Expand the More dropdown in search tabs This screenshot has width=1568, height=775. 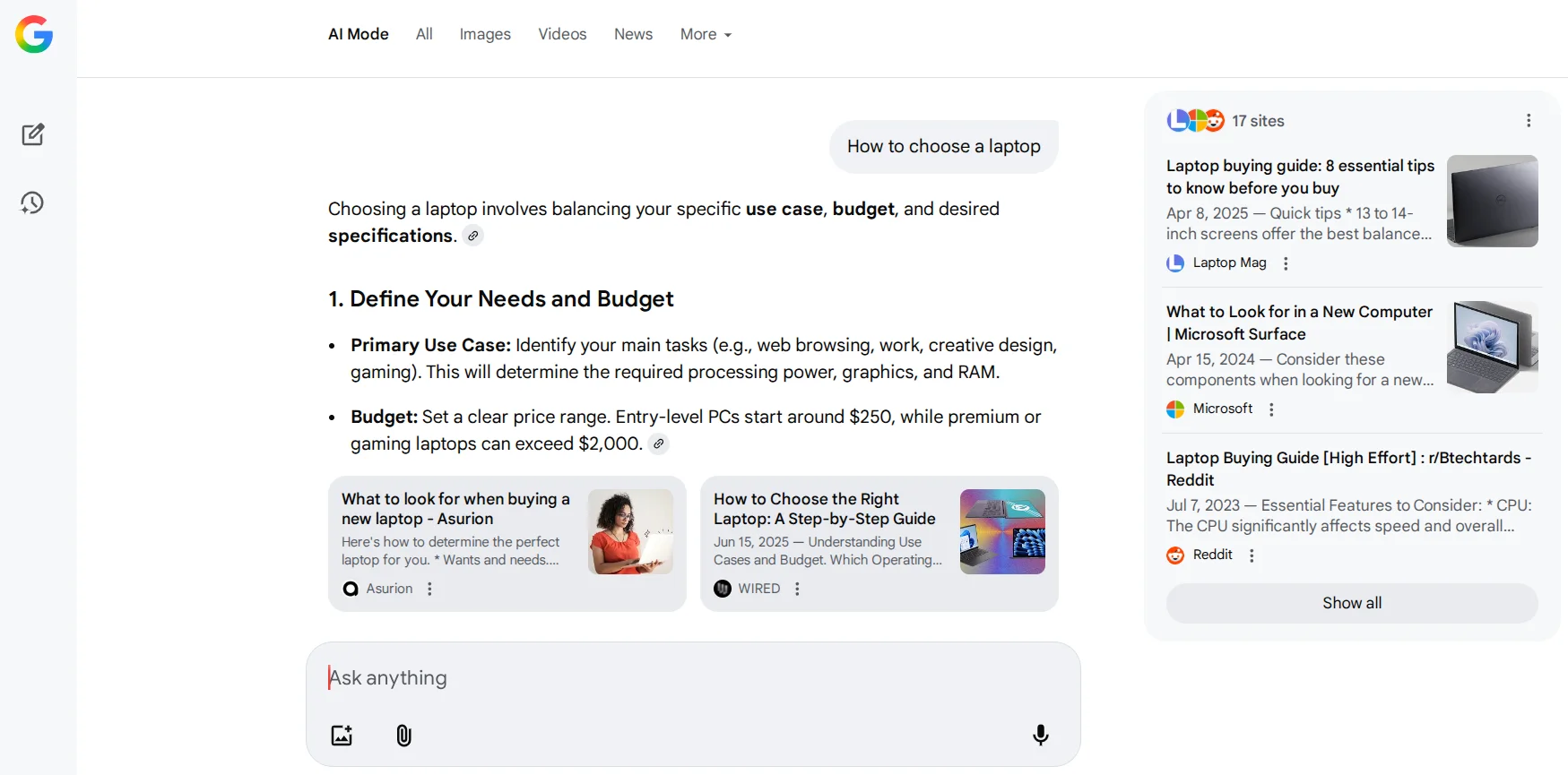pyautogui.click(x=706, y=34)
